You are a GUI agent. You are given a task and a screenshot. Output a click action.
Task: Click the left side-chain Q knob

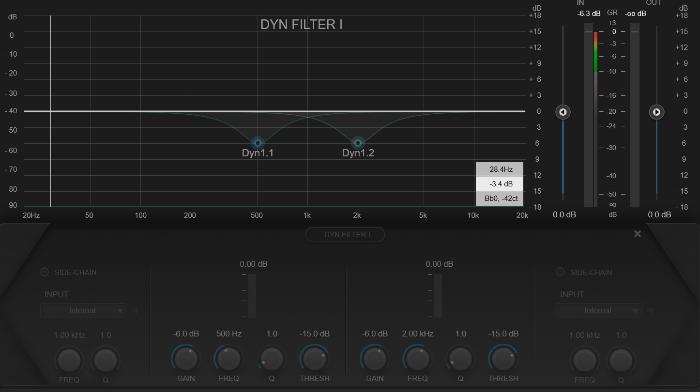[x=105, y=360]
